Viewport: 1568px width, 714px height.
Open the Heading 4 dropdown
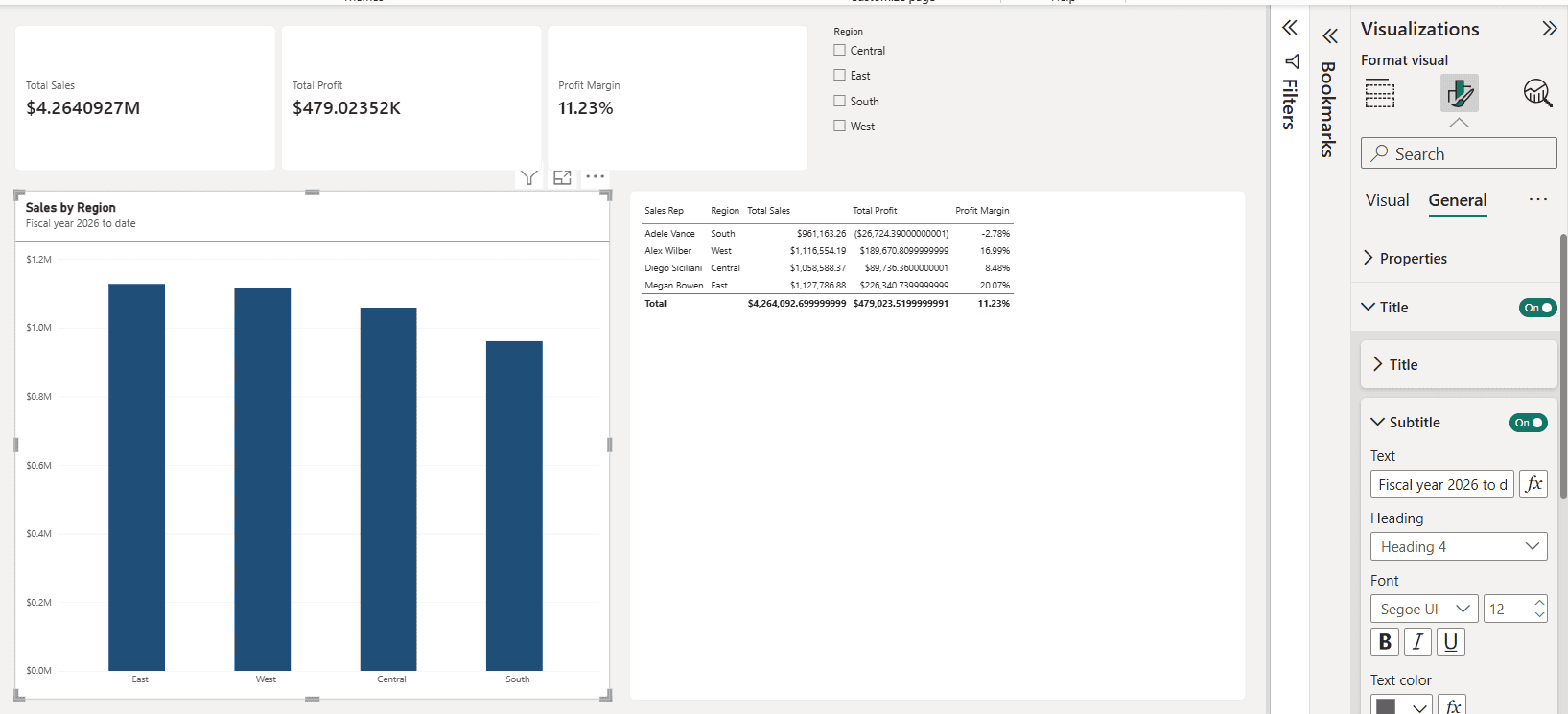pyautogui.click(x=1459, y=546)
